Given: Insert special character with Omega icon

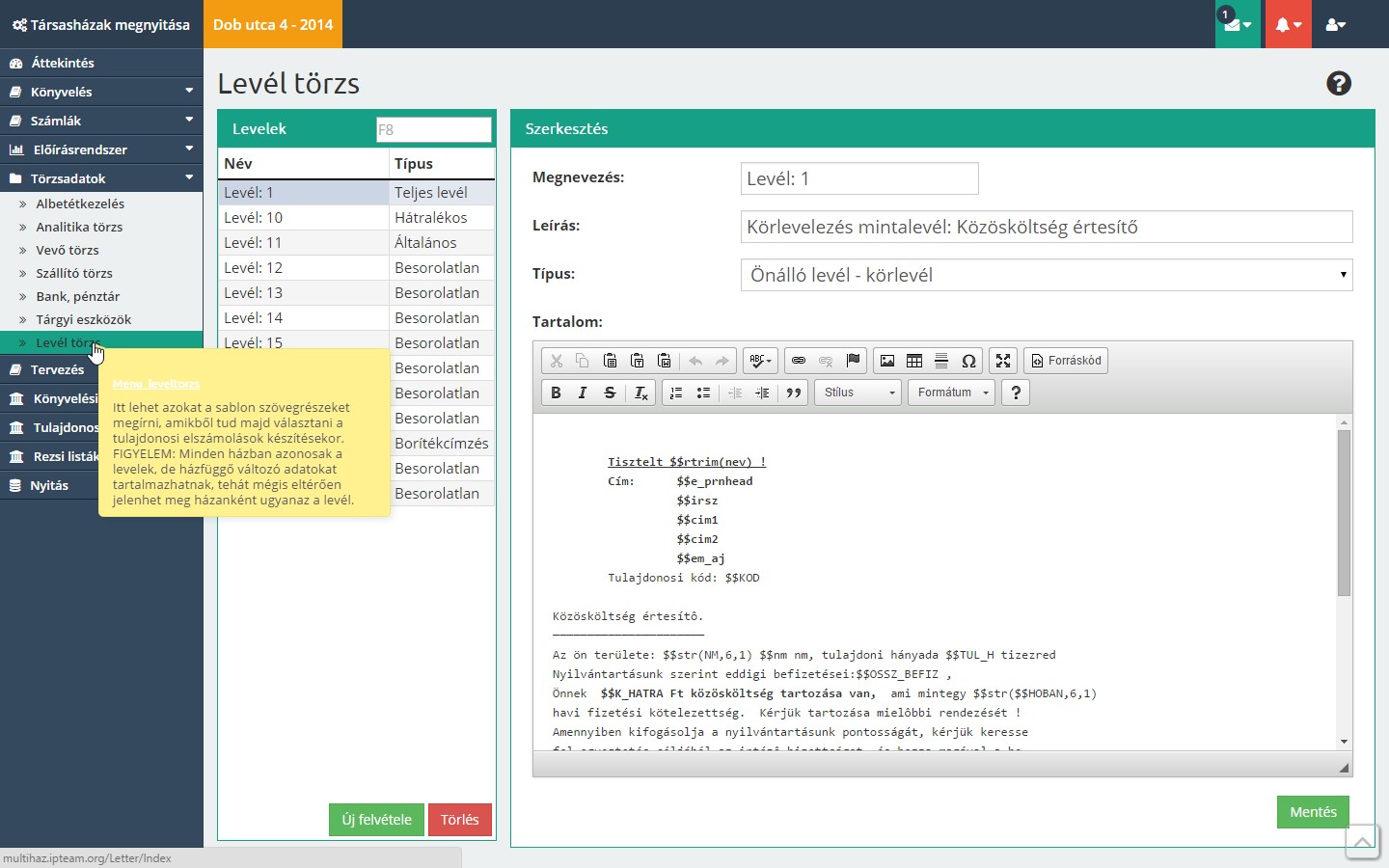Looking at the screenshot, I should (x=968, y=361).
